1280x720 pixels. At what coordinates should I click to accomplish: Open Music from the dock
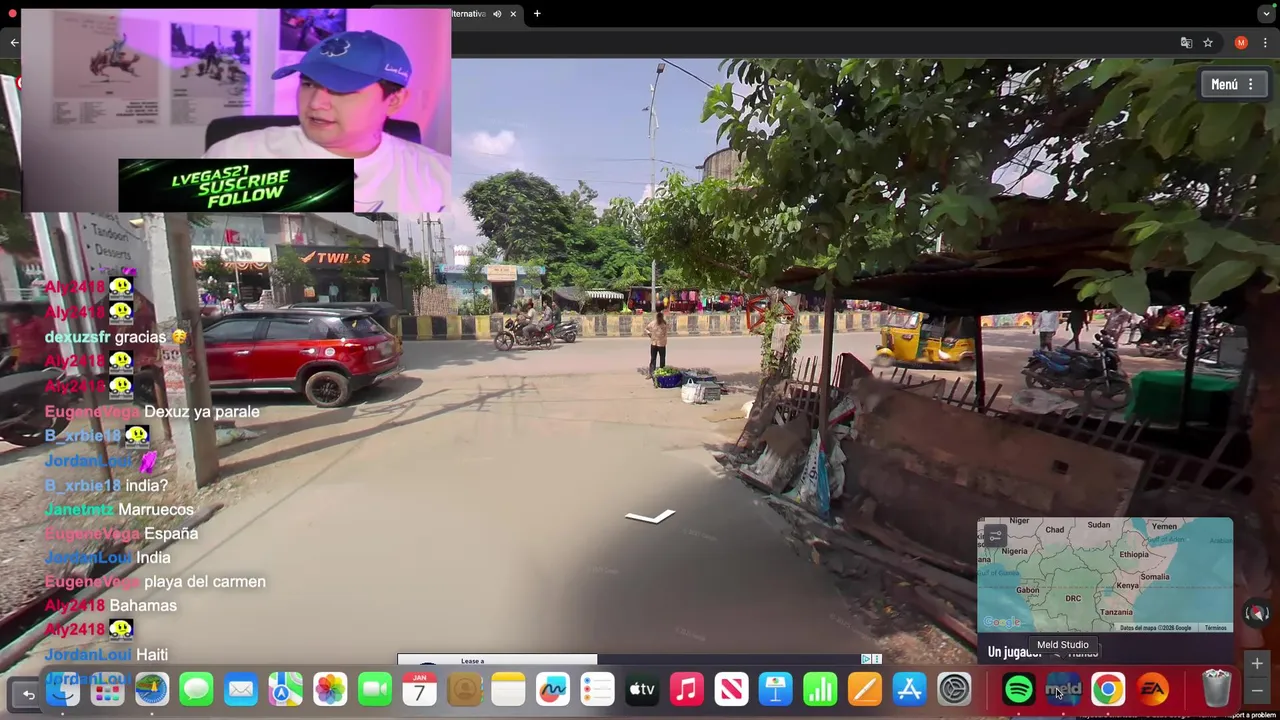[687, 690]
